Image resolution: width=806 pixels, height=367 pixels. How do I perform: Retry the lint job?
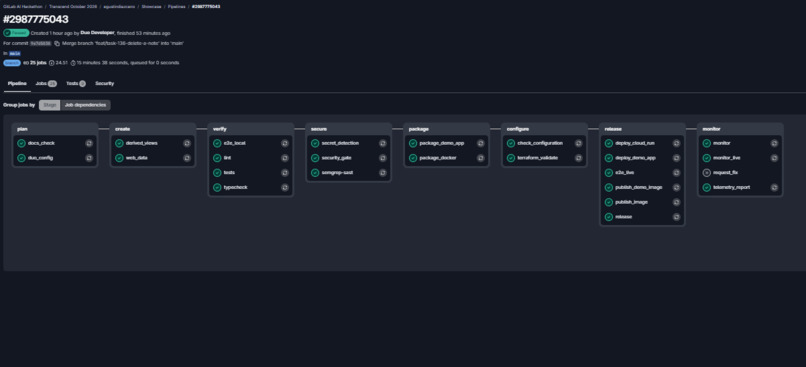click(x=285, y=158)
